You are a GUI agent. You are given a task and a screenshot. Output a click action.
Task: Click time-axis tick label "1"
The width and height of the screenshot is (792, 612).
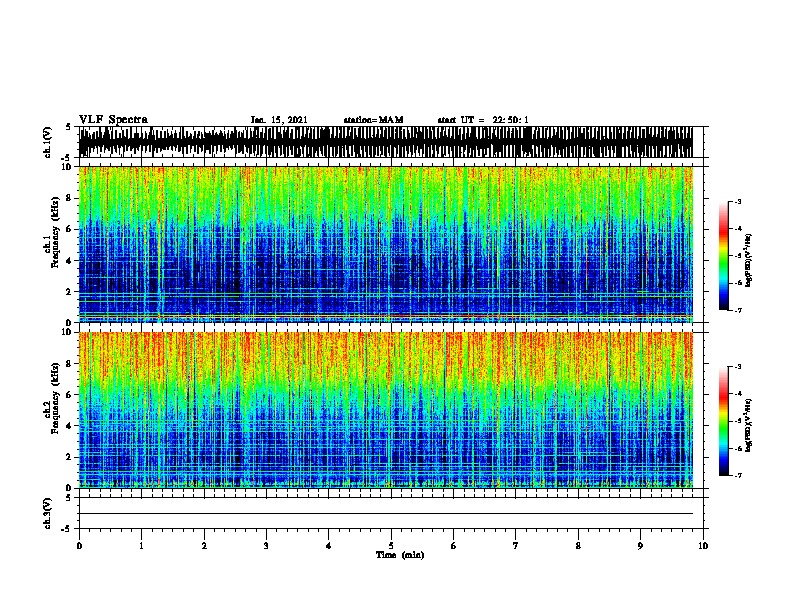[x=141, y=545]
